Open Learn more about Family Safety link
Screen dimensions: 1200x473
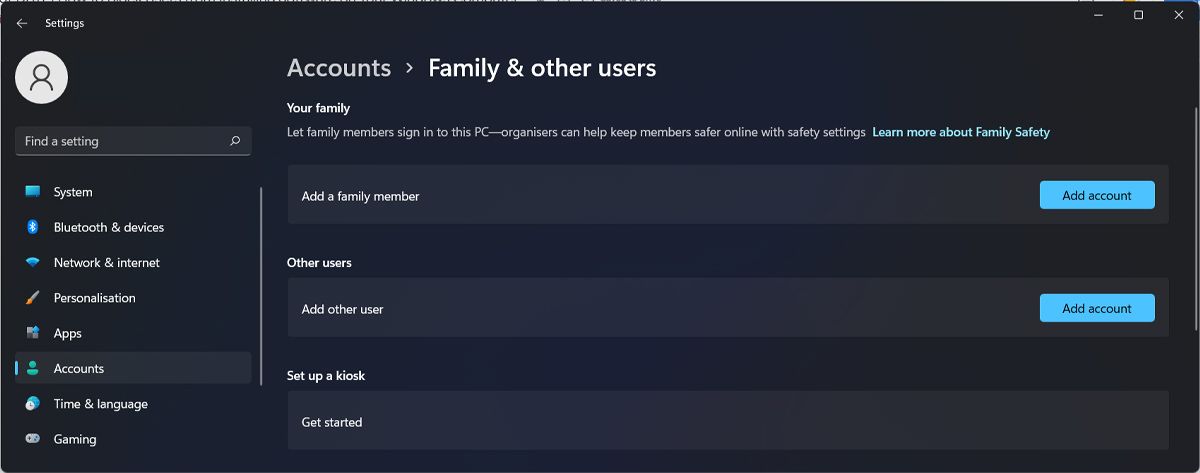(x=961, y=132)
